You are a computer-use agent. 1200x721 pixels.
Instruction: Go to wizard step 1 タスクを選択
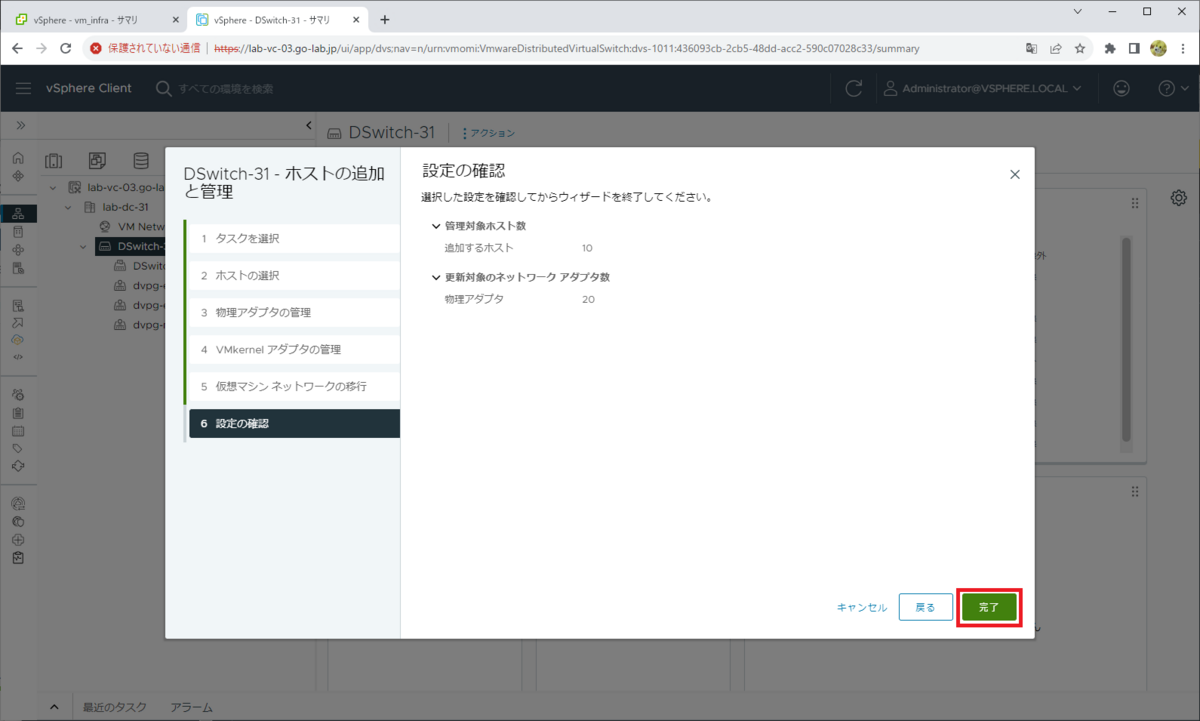click(x=294, y=238)
